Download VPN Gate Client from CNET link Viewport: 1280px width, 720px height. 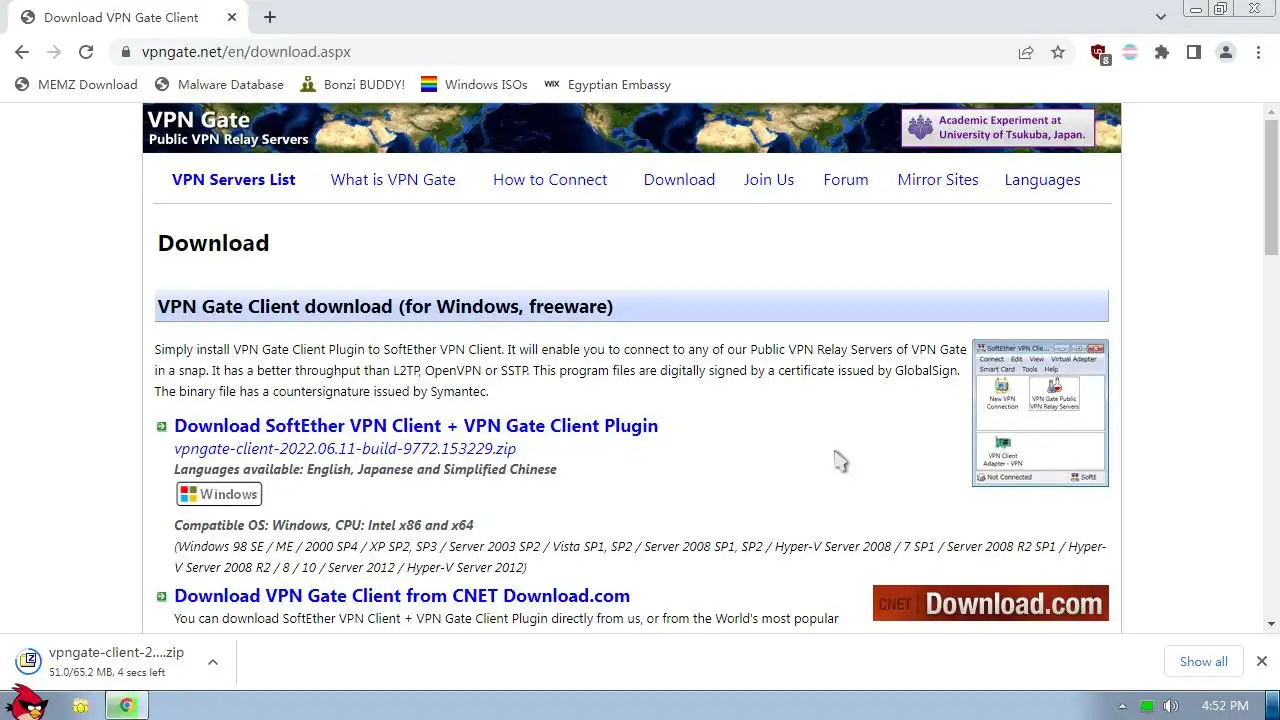402,596
